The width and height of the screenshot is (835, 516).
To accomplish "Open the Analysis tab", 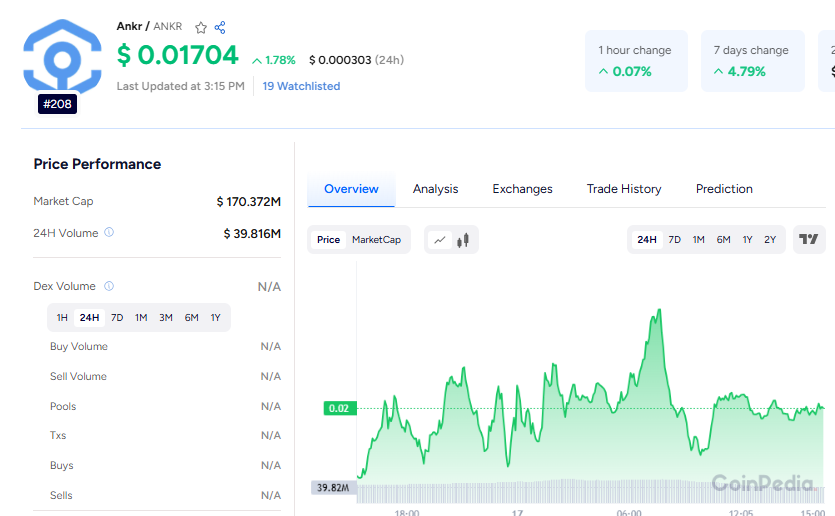I will click(435, 189).
